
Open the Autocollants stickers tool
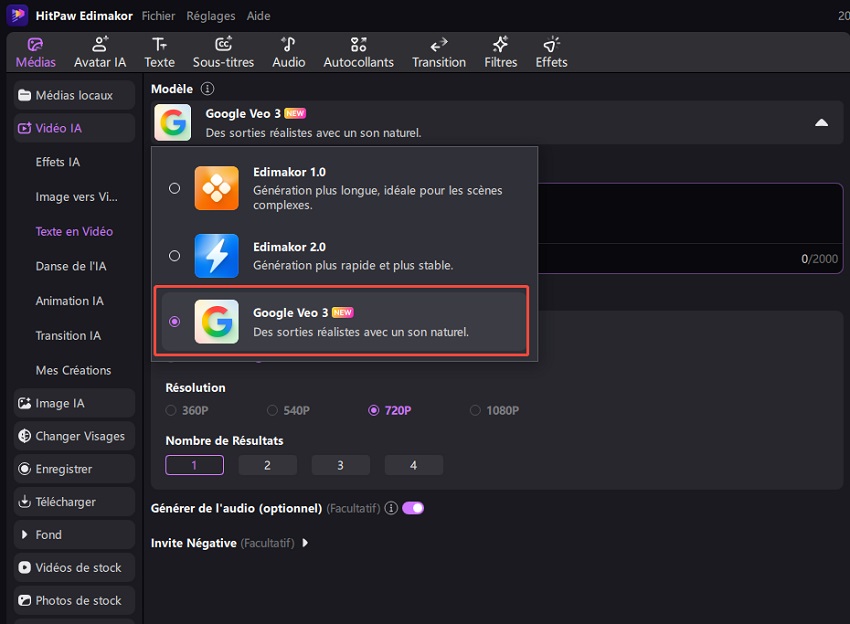click(358, 52)
